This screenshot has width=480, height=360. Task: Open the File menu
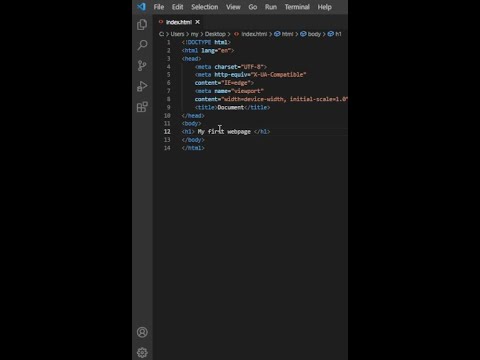pyautogui.click(x=159, y=7)
